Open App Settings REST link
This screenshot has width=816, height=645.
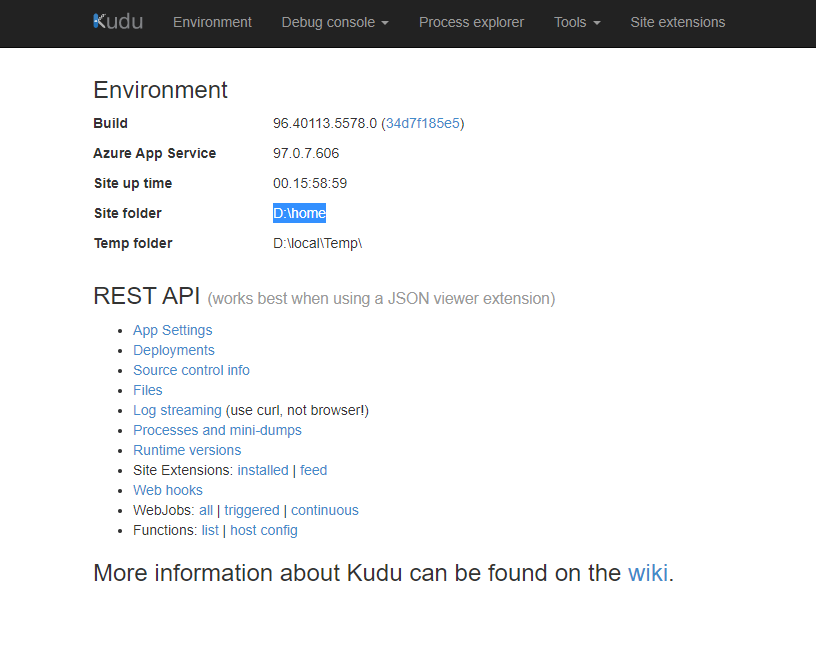[x=173, y=330]
